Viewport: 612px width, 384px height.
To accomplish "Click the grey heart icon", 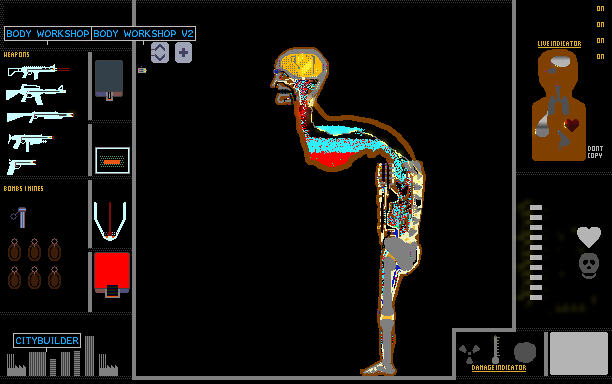I will click(x=589, y=237).
